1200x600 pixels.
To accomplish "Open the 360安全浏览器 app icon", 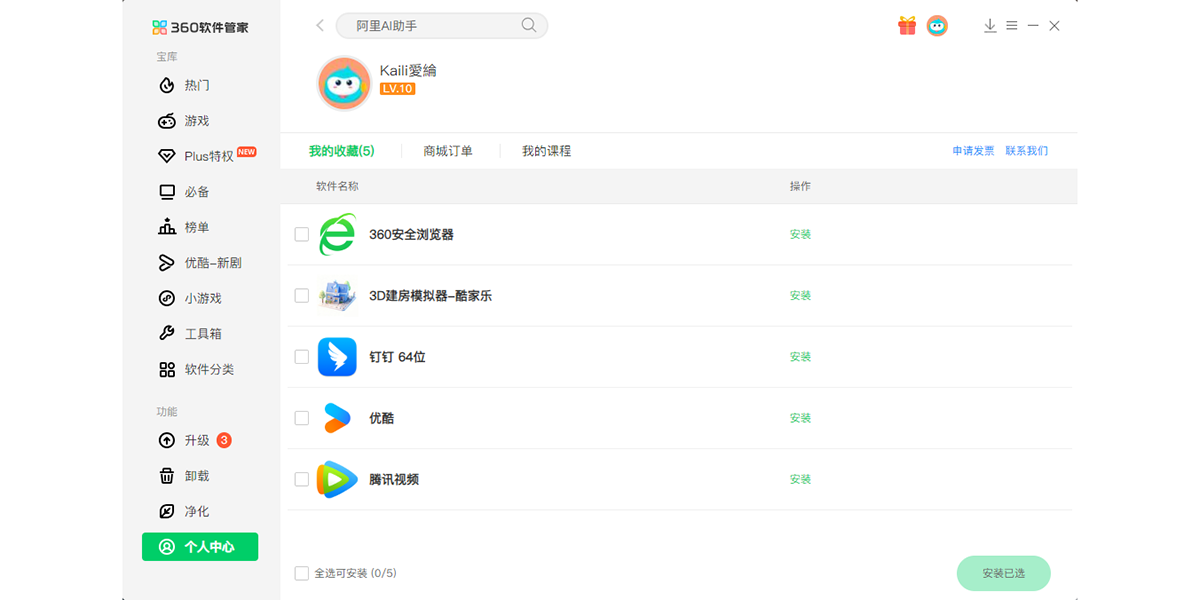I will (x=337, y=234).
